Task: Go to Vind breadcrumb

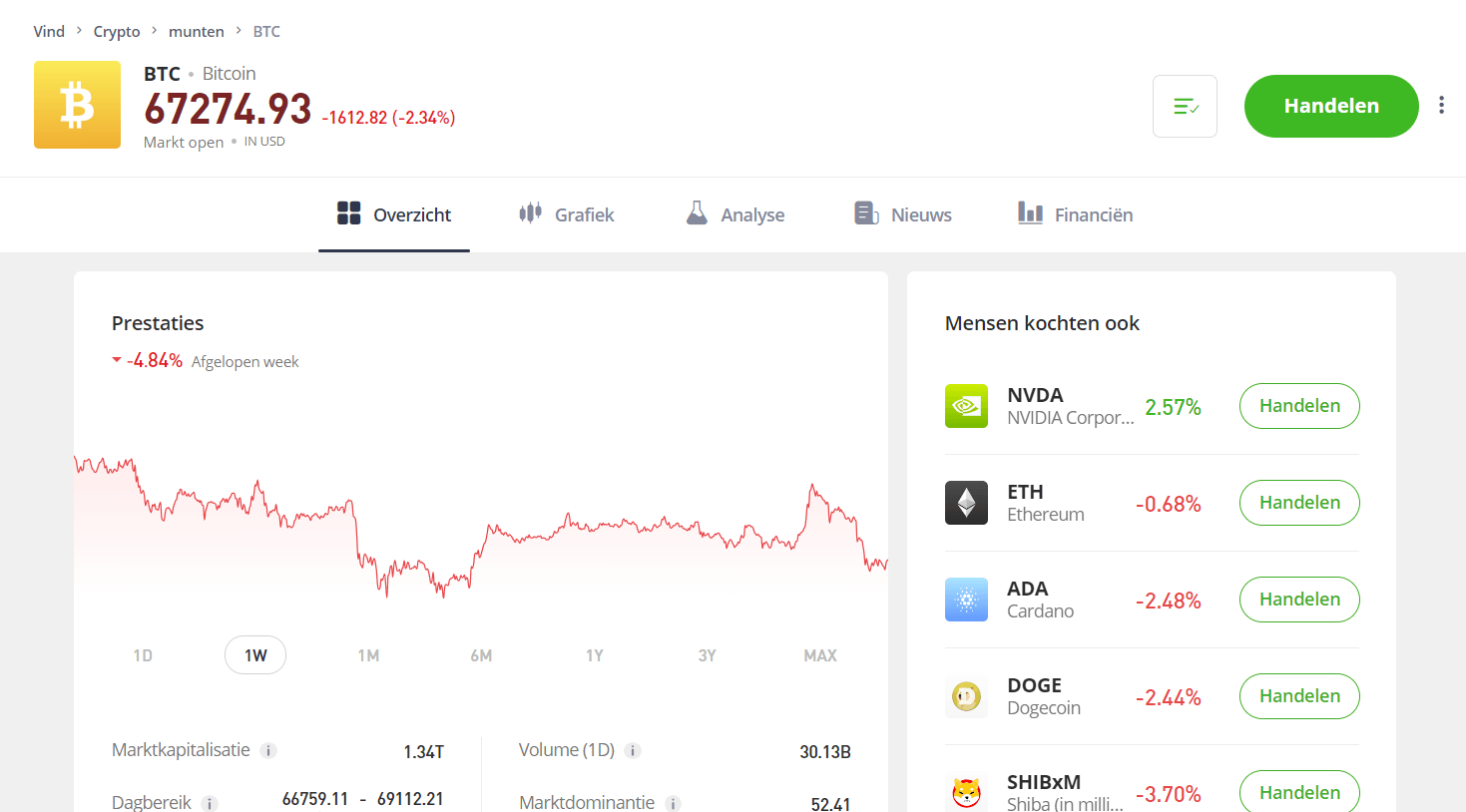Action: coord(49,31)
